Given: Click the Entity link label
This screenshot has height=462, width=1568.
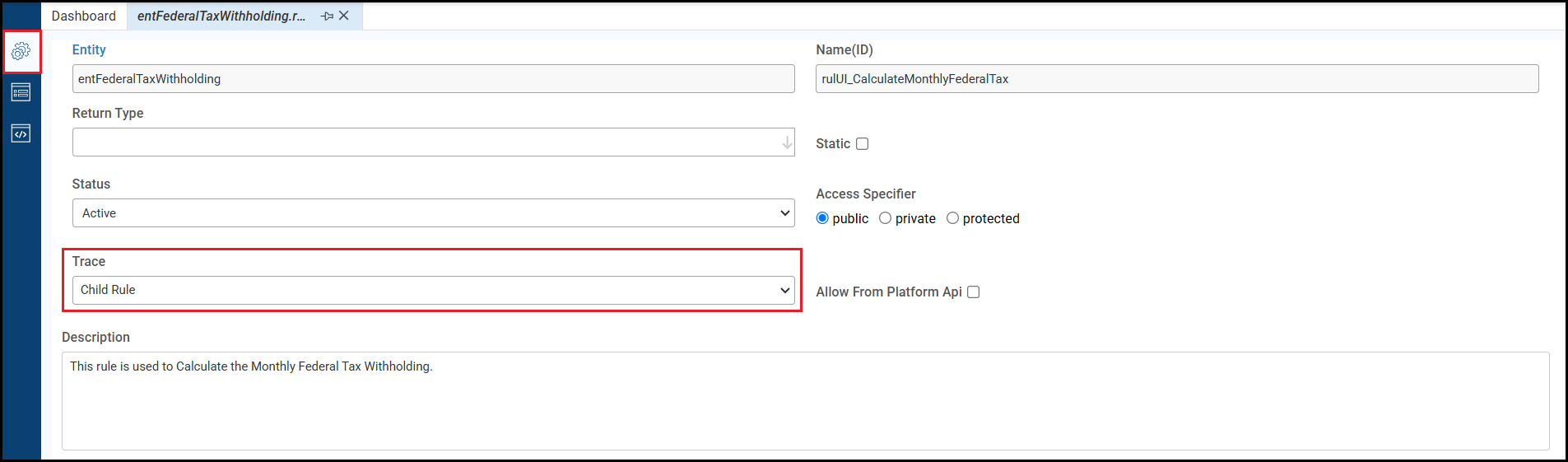Looking at the screenshot, I should point(89,50).
